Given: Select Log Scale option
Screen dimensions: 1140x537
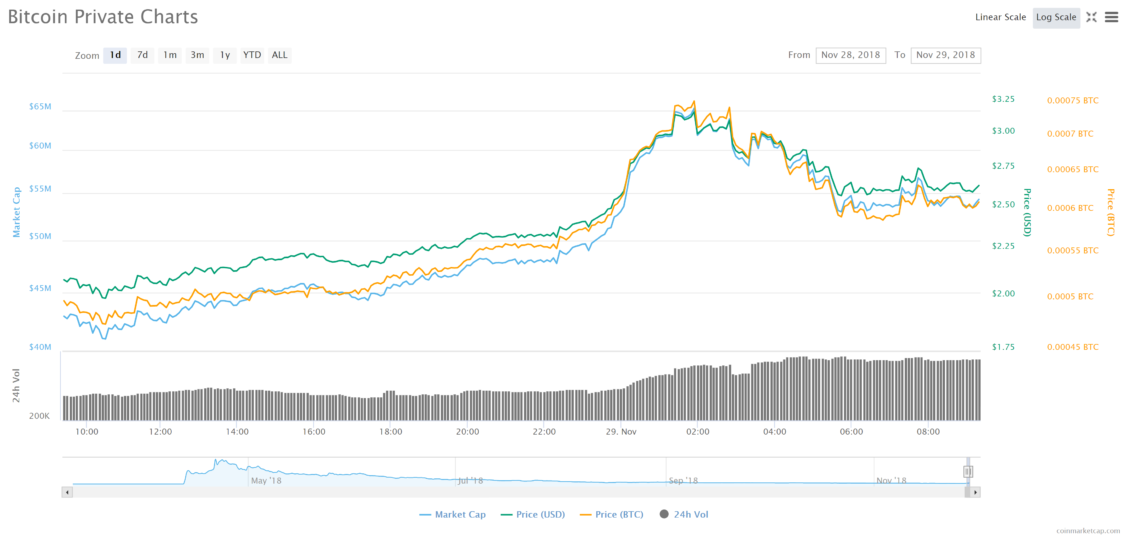Looking at the screenshot, I should point(1056,17).
